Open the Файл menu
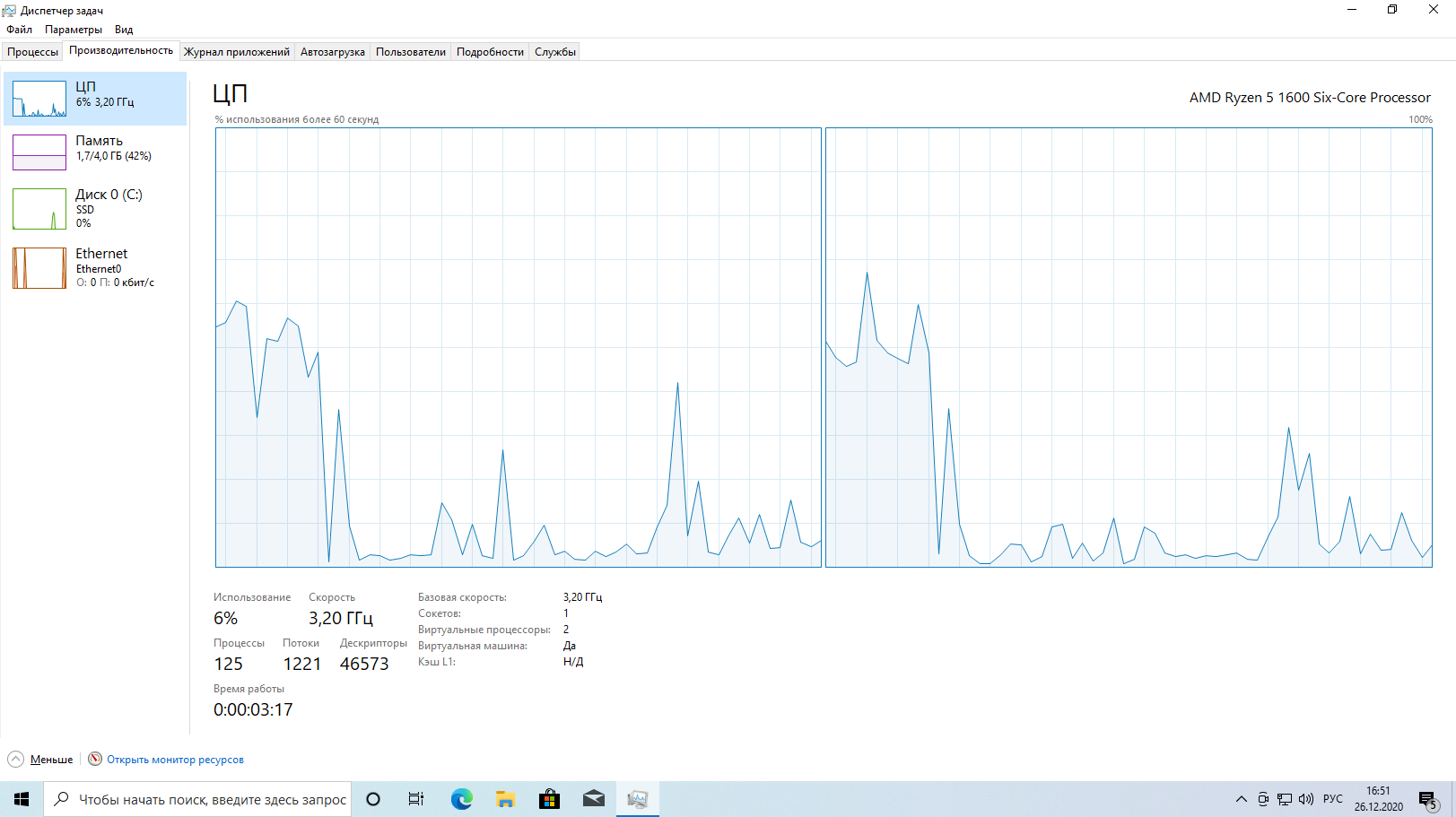 pyautogui.click(x=19, y=30)
